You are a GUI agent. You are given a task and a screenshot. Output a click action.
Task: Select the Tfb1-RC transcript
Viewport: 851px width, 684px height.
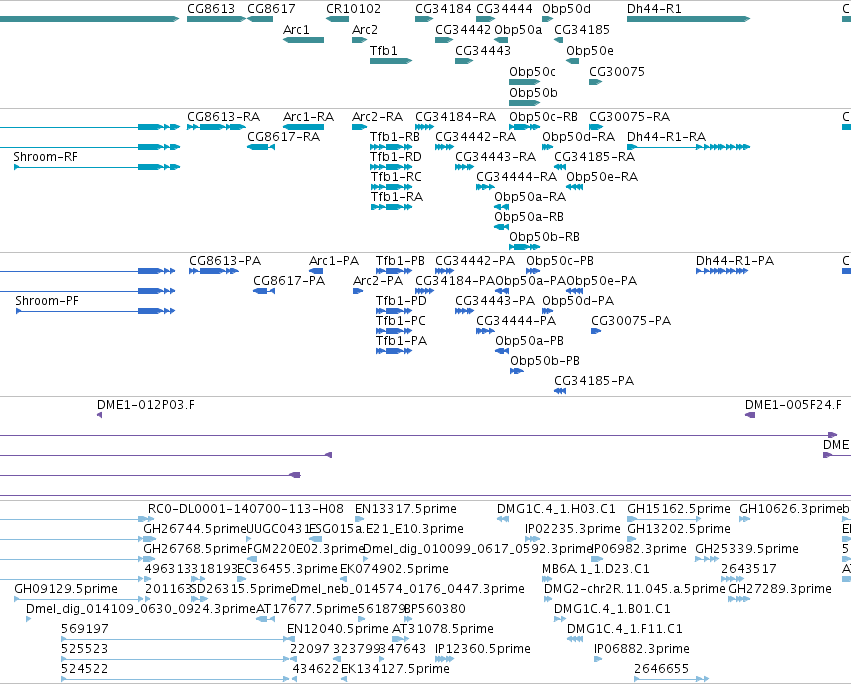pos(391,187)
